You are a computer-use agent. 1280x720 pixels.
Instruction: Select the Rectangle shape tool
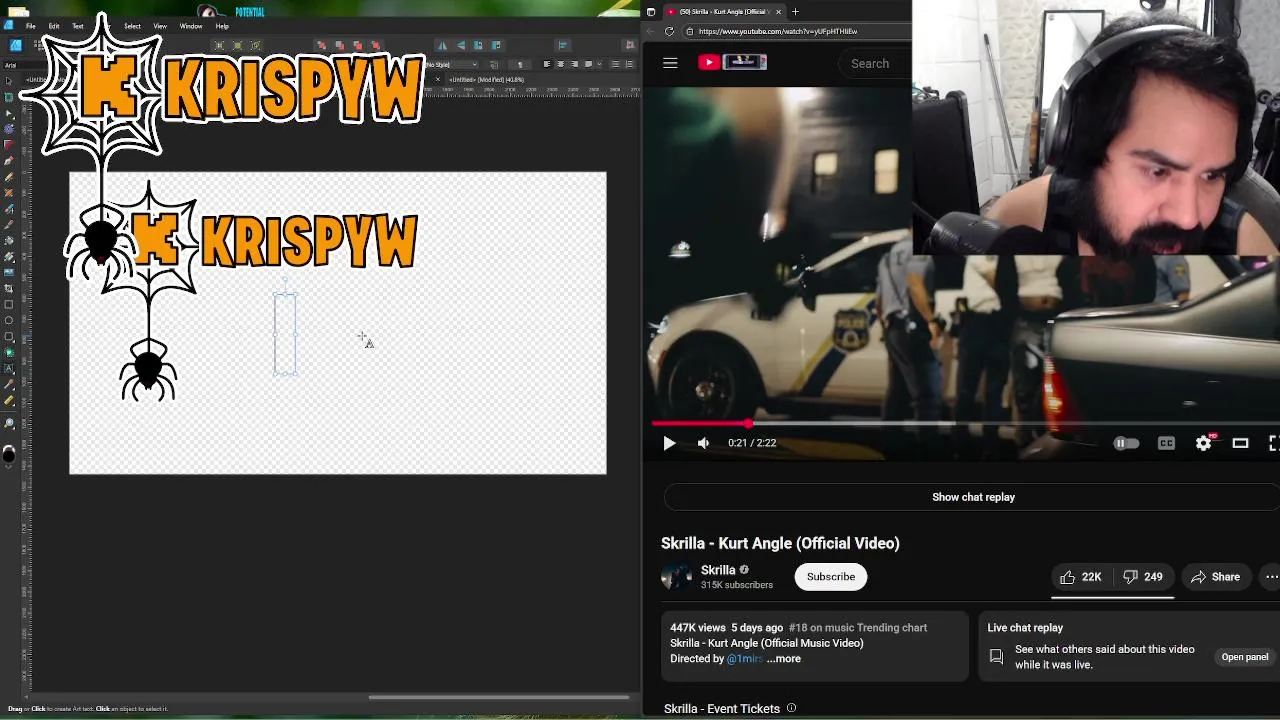tap(9, 304)
